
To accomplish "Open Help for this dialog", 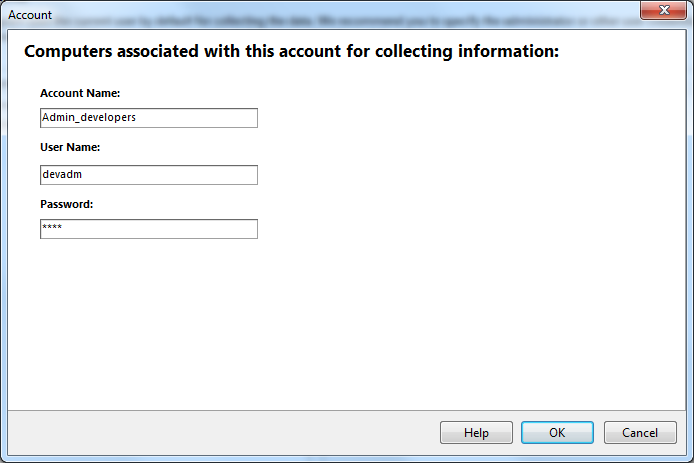I will 476,433.
